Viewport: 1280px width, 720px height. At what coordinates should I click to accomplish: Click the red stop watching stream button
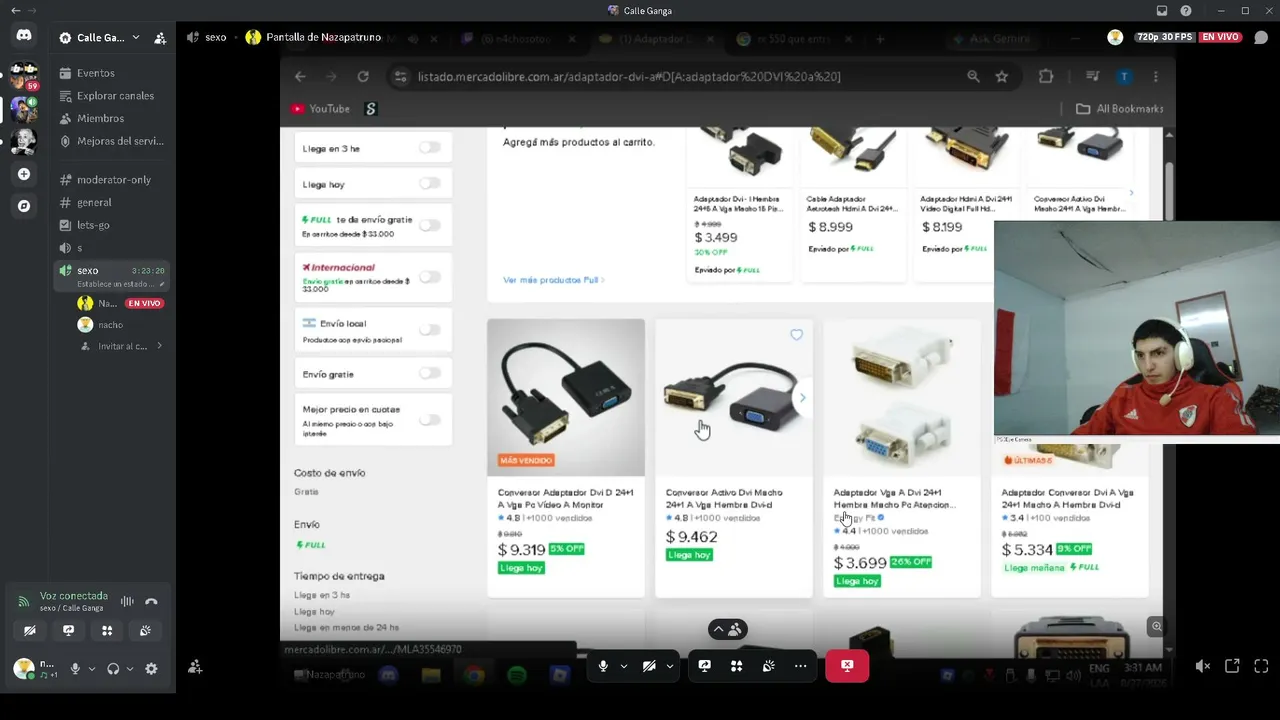point(847,666)
